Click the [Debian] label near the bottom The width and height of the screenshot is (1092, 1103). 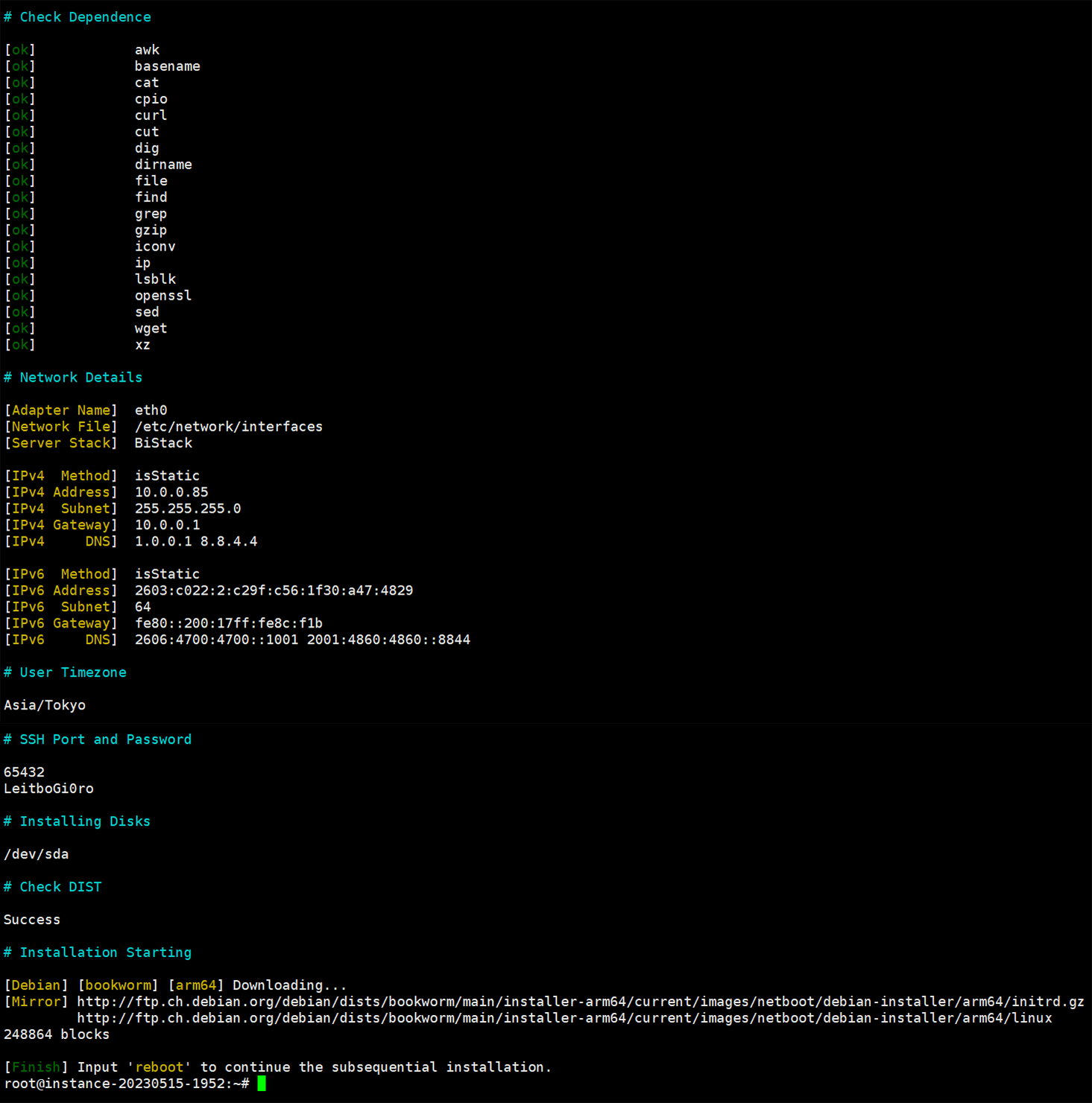coord(35,985)
